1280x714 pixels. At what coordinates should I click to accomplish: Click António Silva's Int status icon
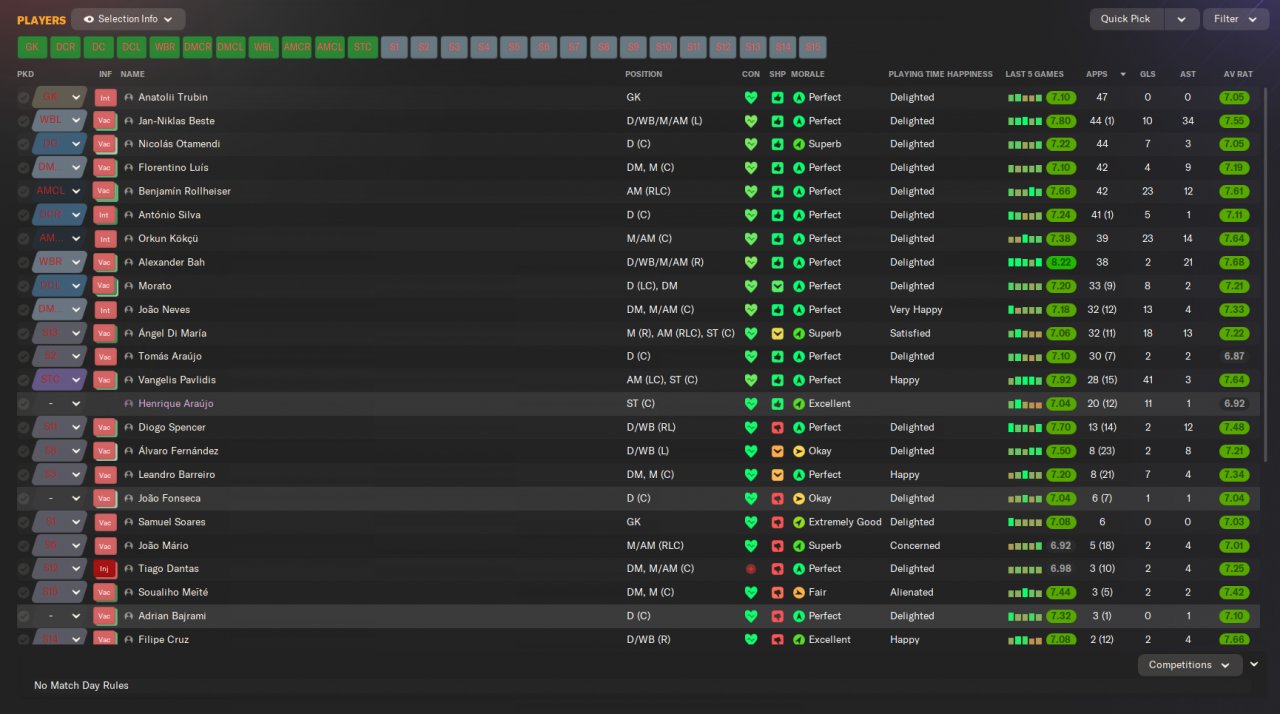tap(105, 215)
